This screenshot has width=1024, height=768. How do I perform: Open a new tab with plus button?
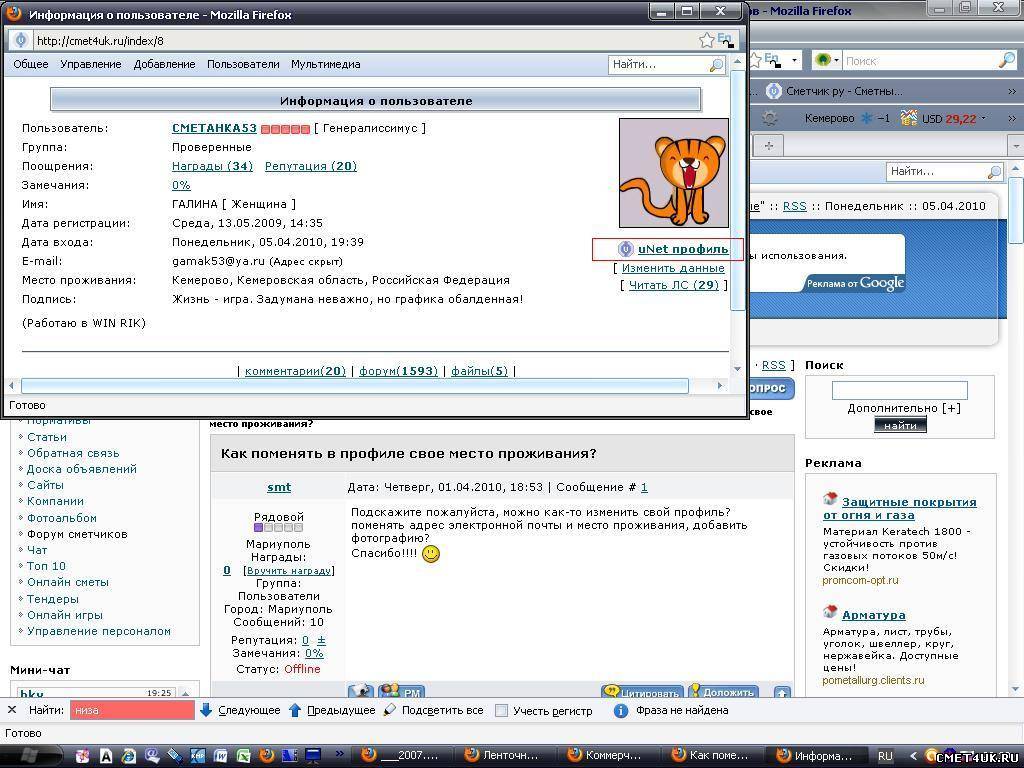[x=769, y=146]
